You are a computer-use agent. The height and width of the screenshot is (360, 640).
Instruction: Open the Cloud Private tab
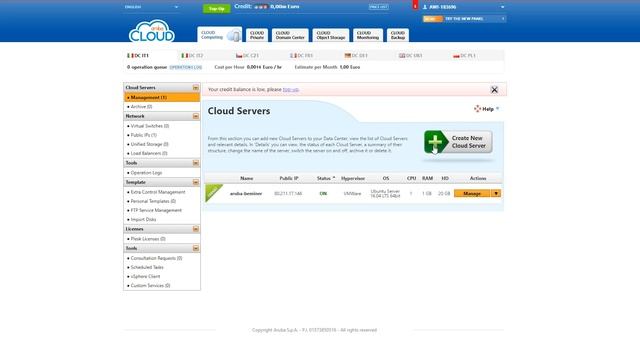[x=257, y=35]
